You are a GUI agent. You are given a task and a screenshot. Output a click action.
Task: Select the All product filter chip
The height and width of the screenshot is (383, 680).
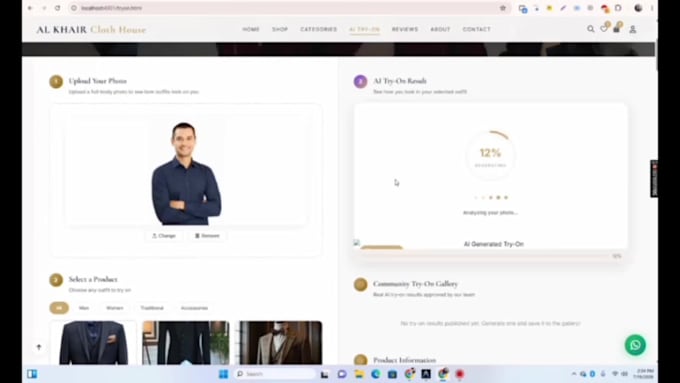point(59,308)
